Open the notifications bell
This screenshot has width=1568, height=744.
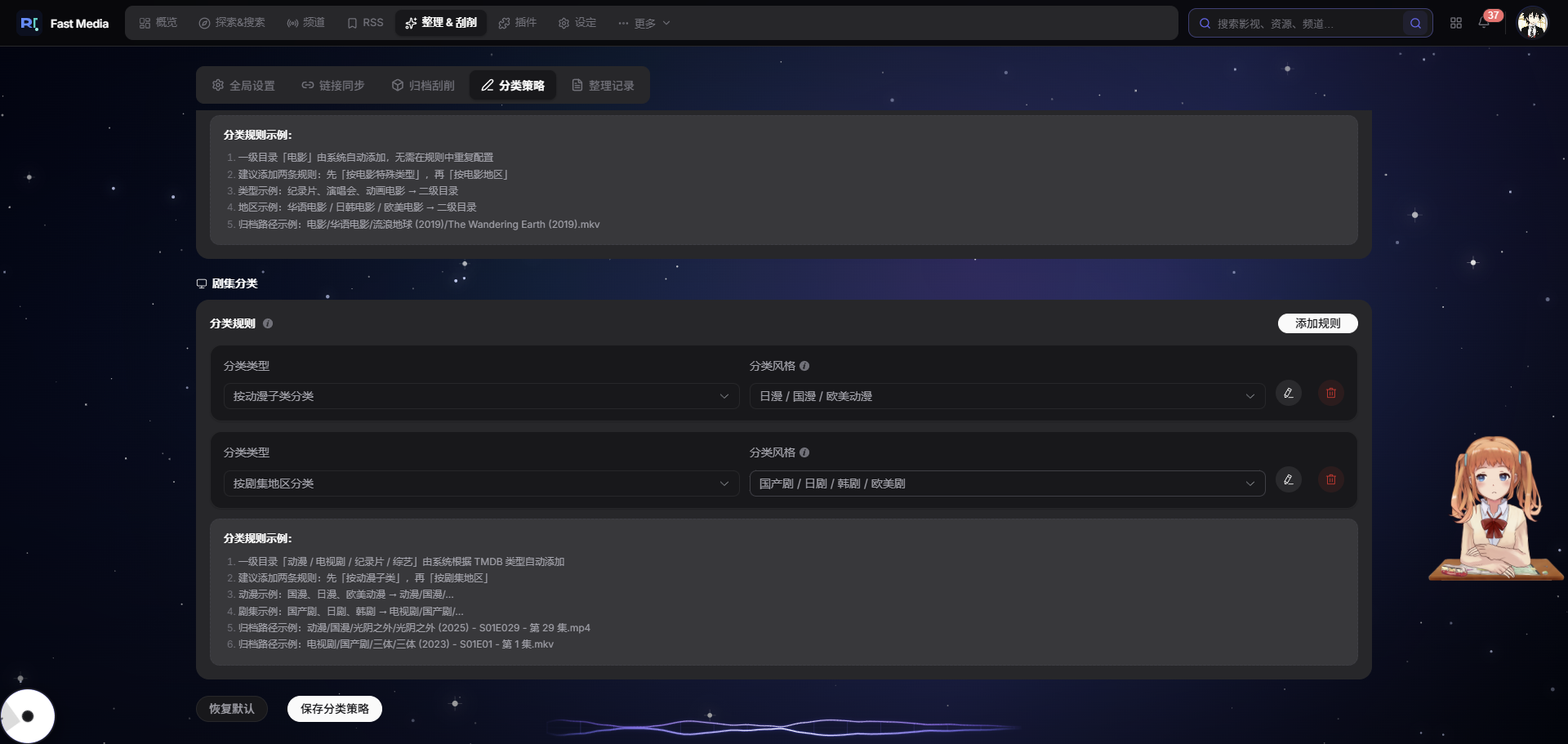(1484, 23)
